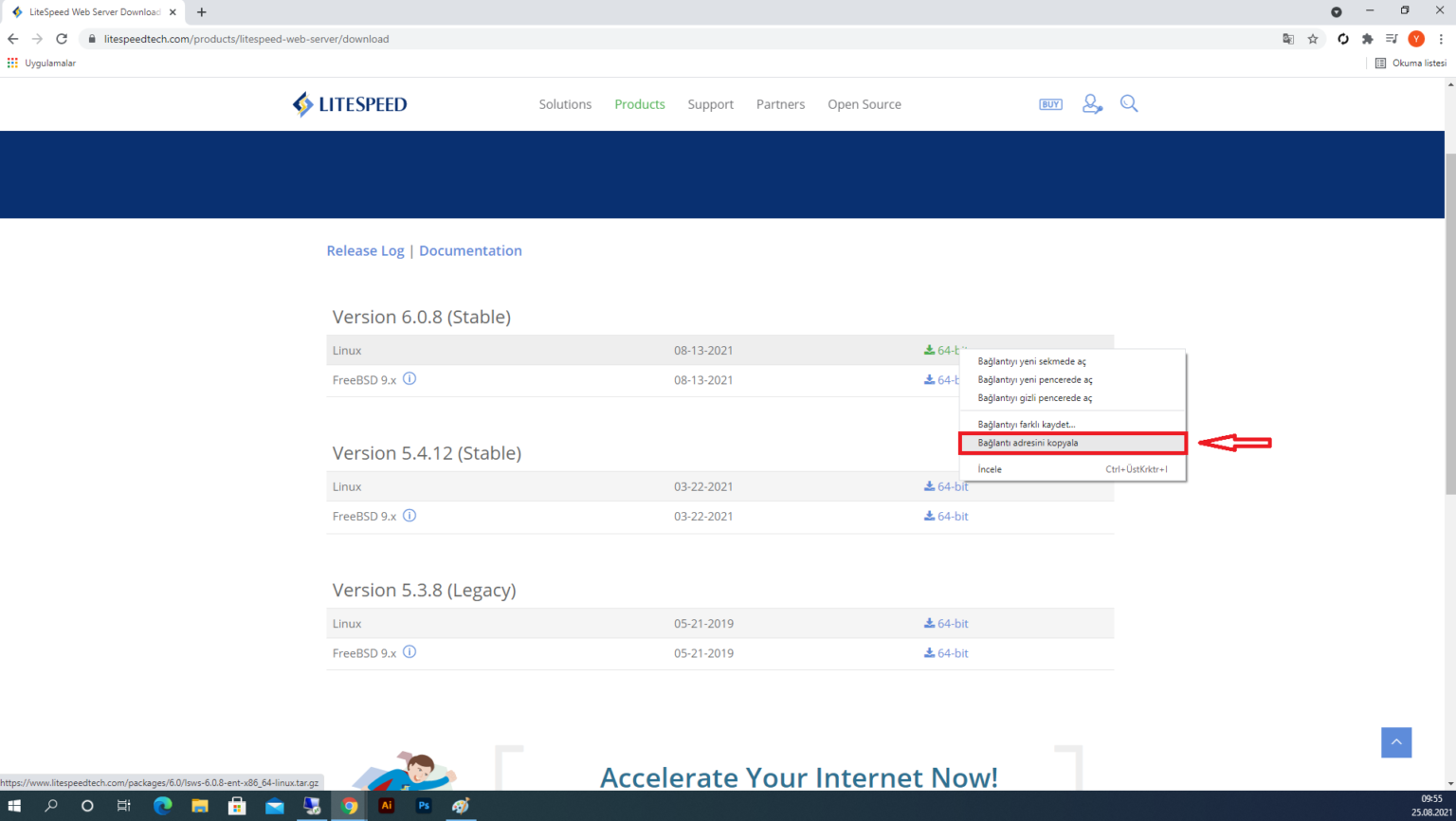
Task: Click the BUY icon in the header
Action: 1050,104
